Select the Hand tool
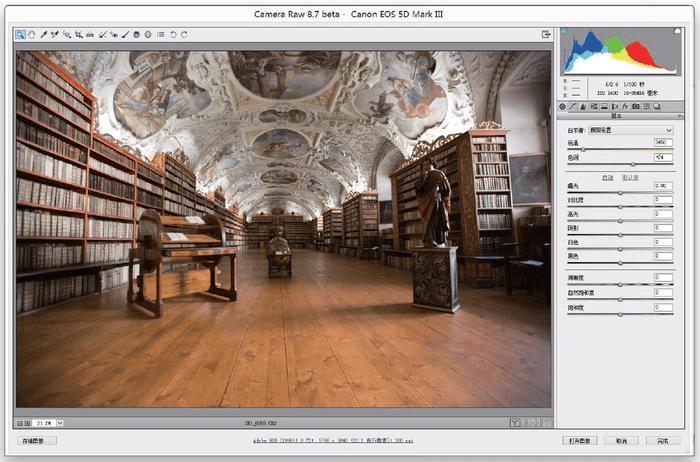 coord(31,34)
